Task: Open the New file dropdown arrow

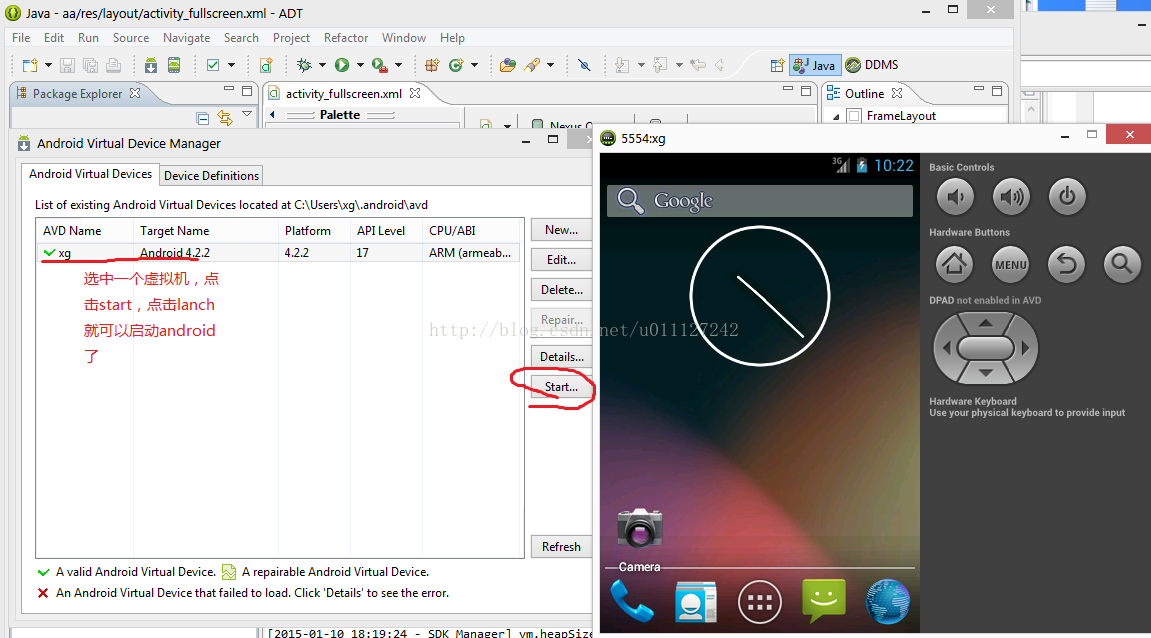Action: click(x=48, y=65)
